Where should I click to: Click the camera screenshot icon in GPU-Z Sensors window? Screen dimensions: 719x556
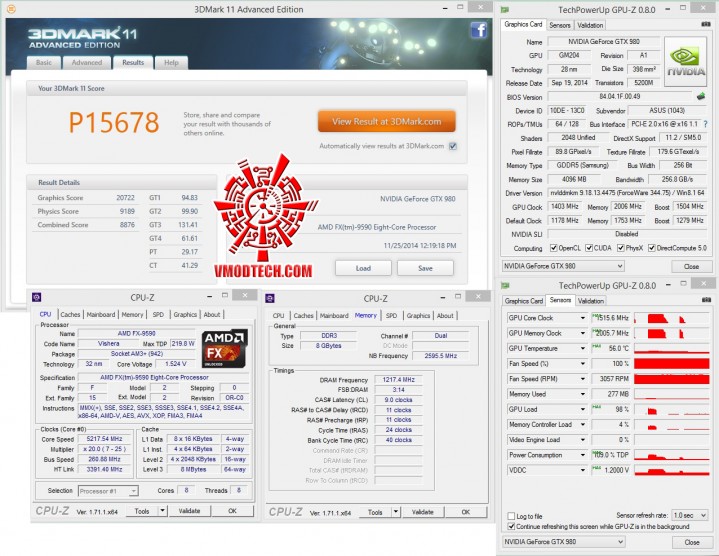(706, 300)
